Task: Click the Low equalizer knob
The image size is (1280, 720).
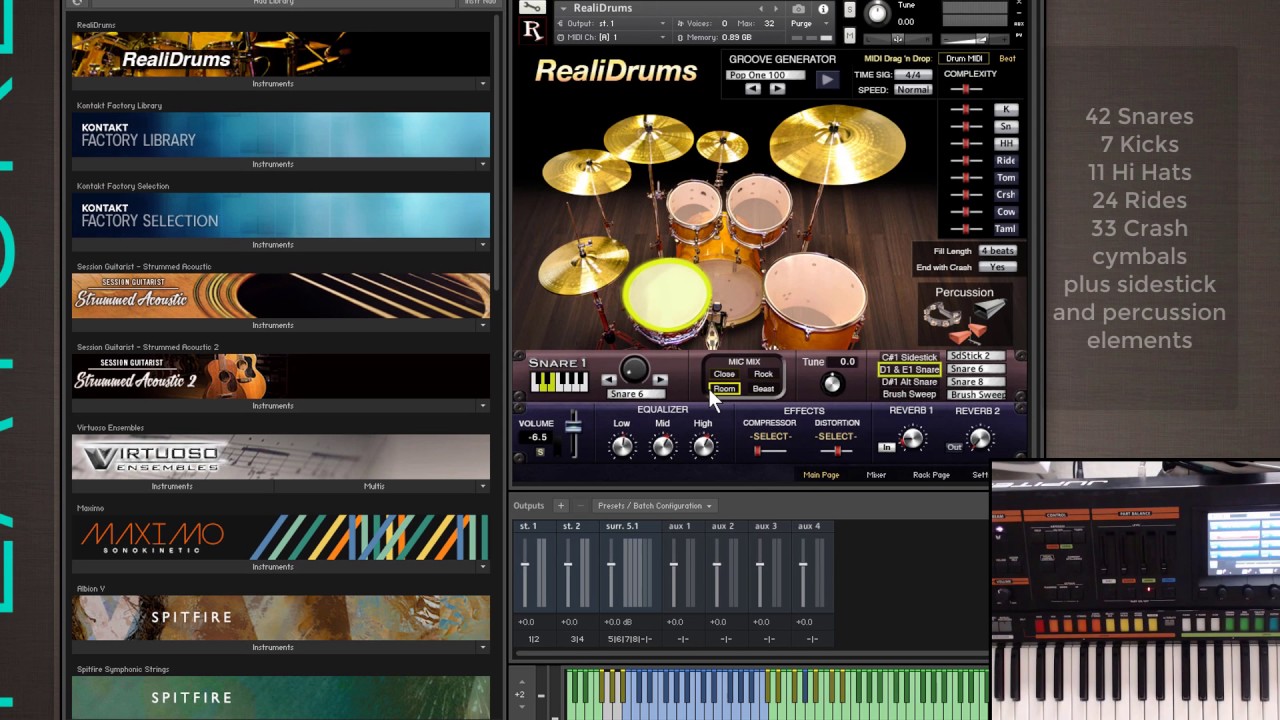Action: [622, 446]
